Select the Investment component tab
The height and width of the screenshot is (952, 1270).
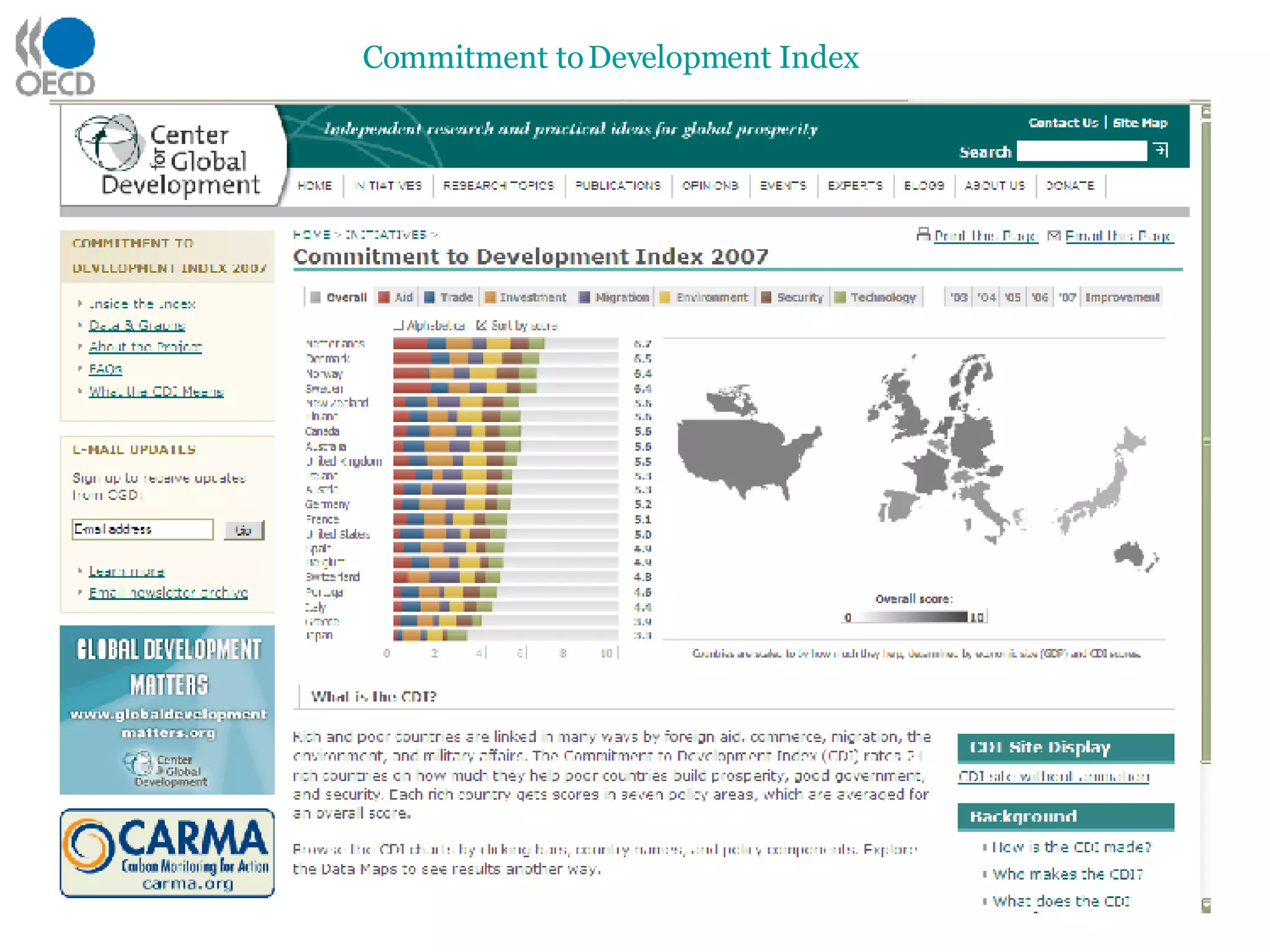click(525, 297)
